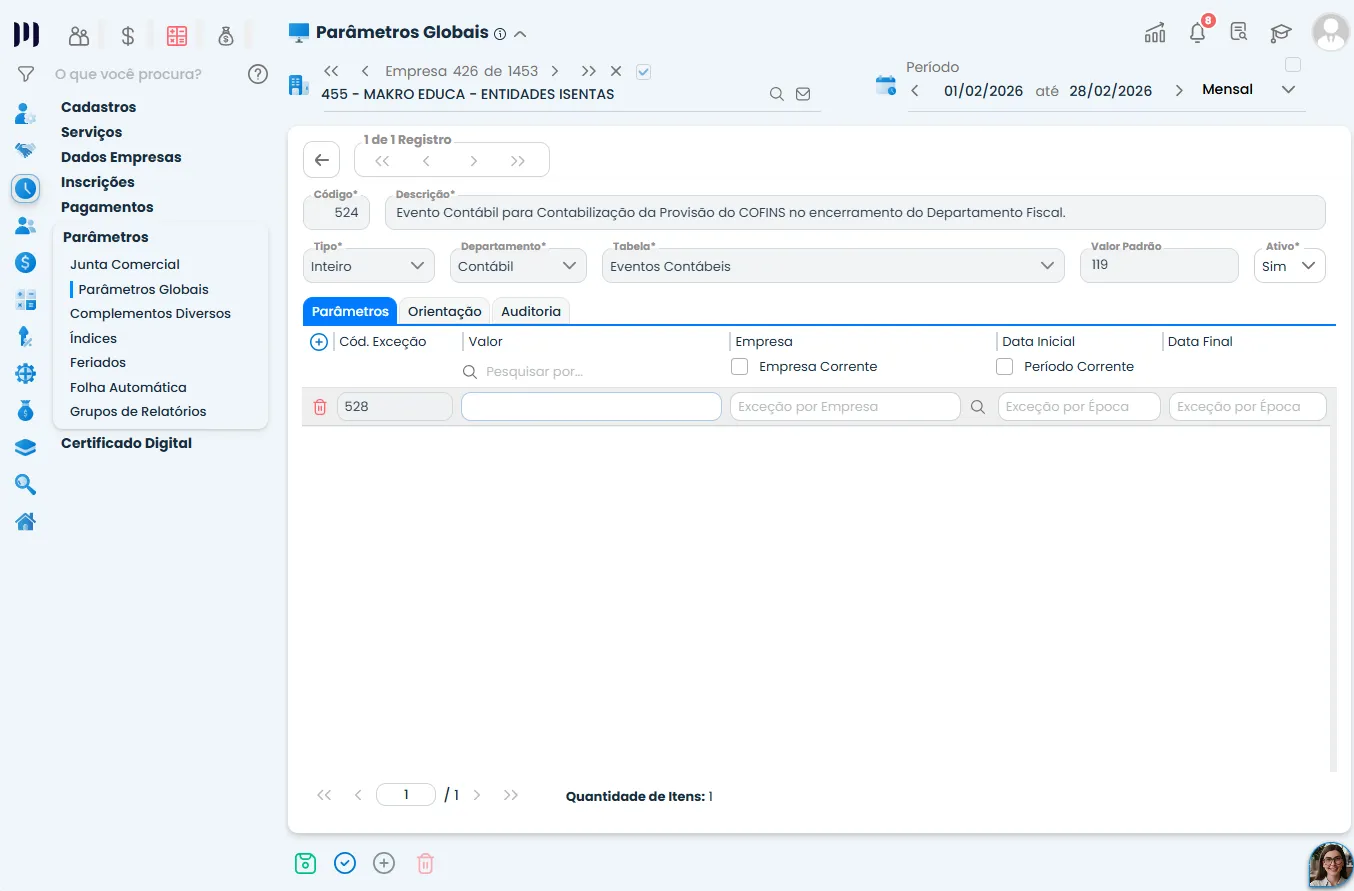Click the filter funnel icon
The width and height of the screenshot is (1354, 891).
point(26,74)
